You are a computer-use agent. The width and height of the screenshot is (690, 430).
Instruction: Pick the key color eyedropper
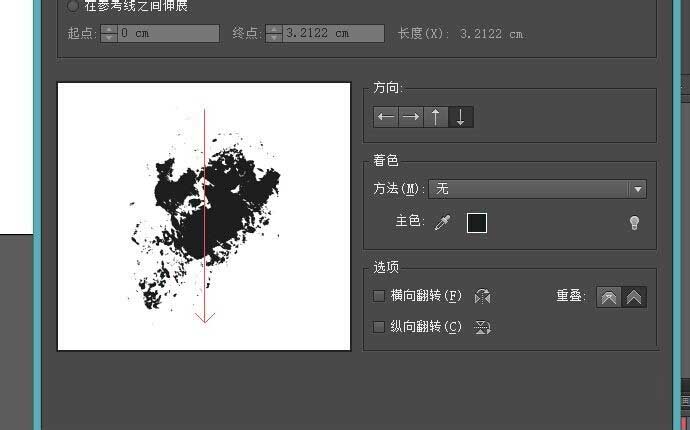(442, 223)
